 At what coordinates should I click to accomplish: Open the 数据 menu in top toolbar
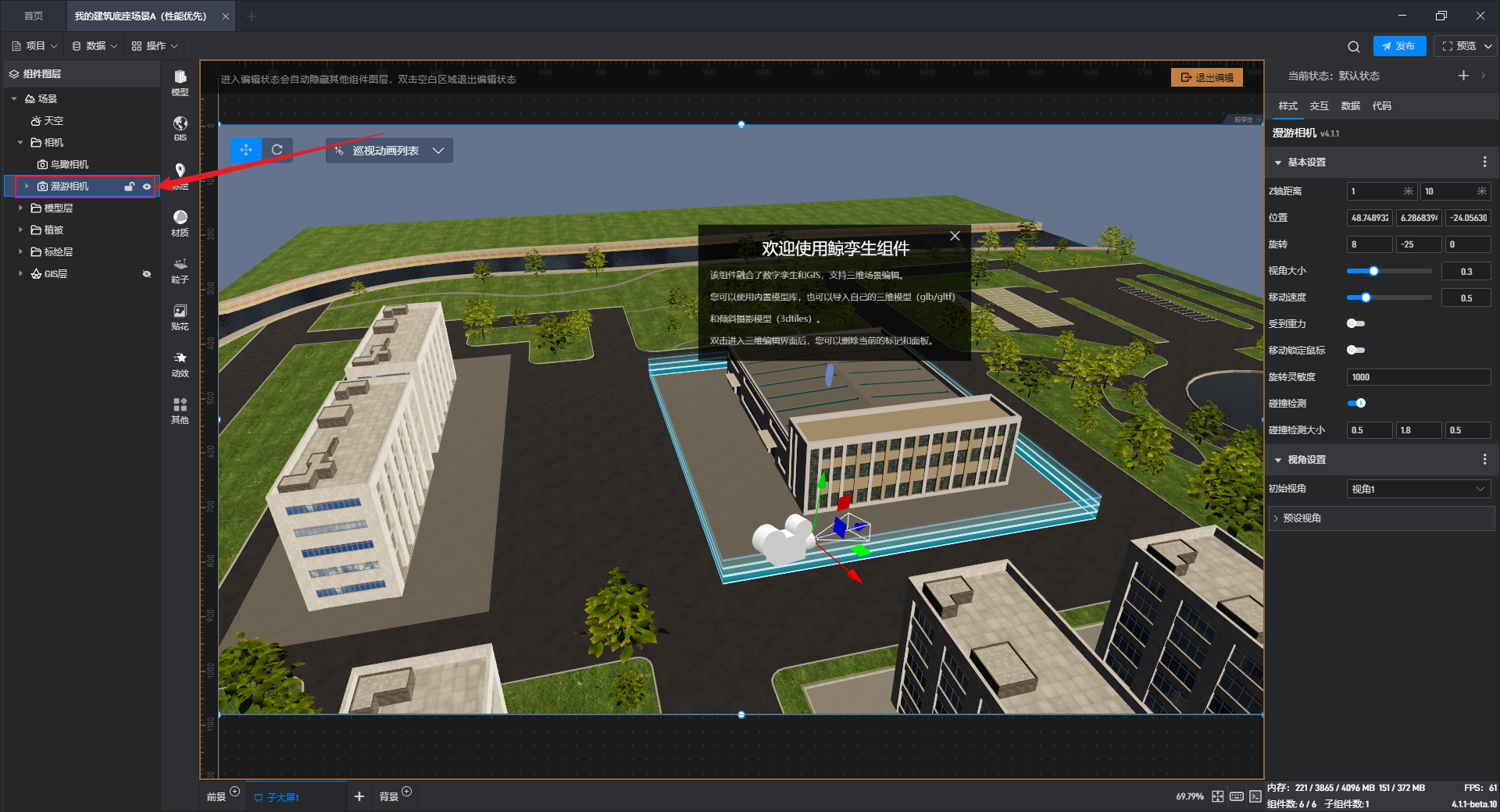pyautogui.click(x=95, y=46)
